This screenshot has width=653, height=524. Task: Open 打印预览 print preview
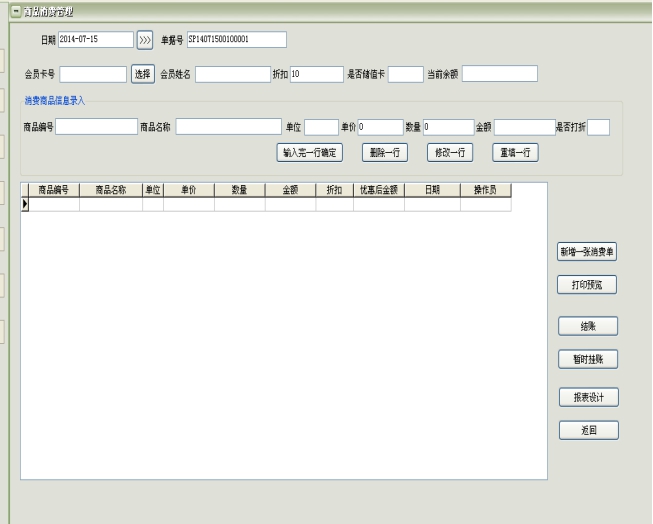[x=588, y=285]
